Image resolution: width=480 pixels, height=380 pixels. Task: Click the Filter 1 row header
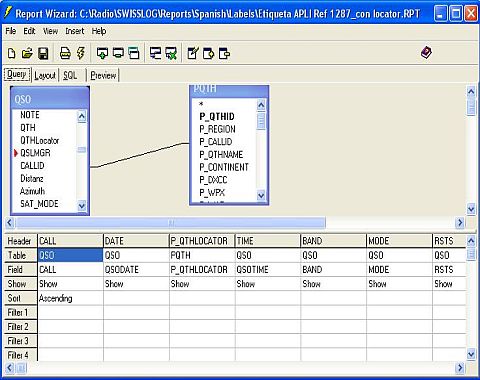point(21,312)
